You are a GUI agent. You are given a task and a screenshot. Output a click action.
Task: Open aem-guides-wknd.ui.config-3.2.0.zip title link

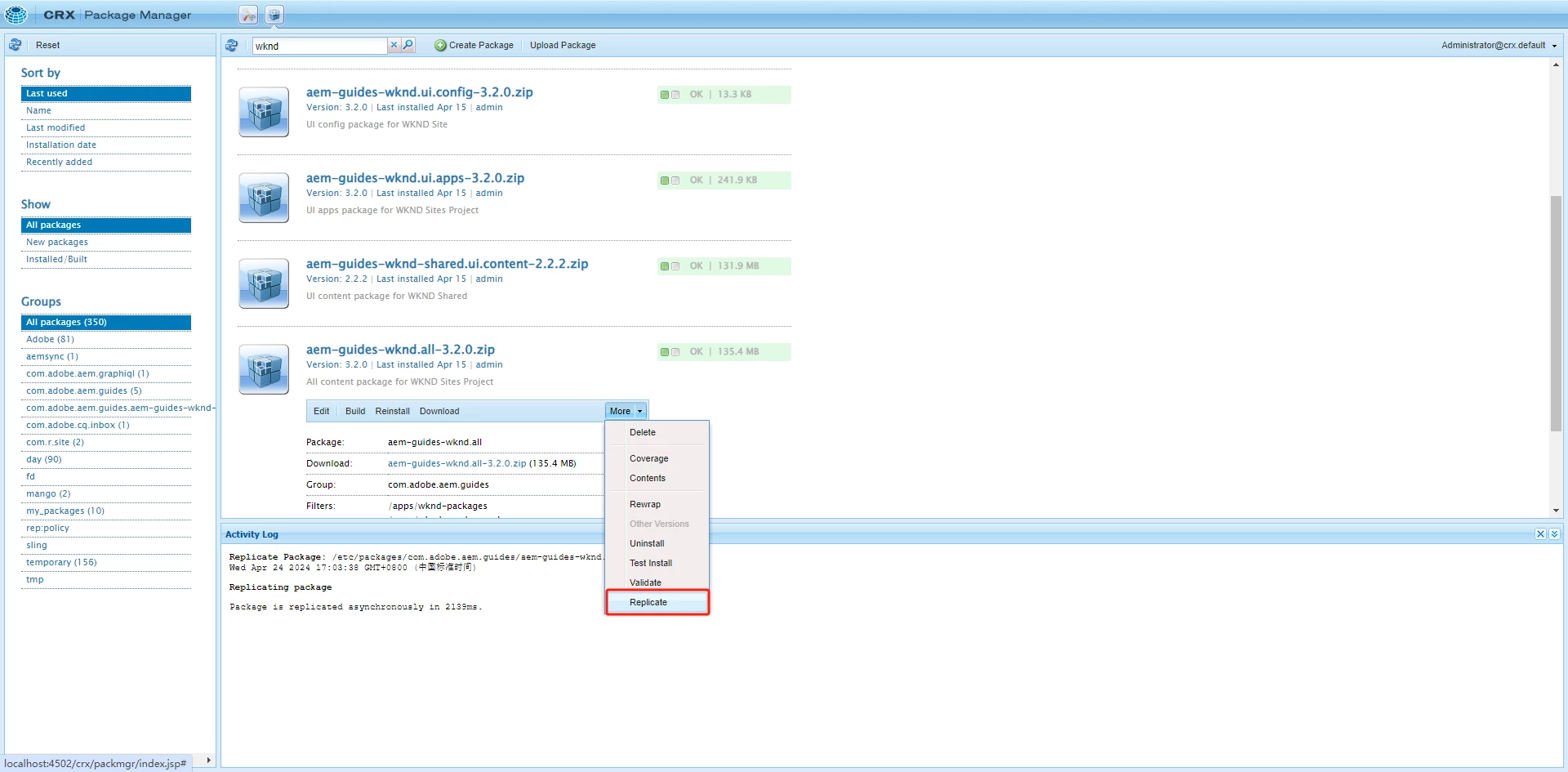[420, 92]
